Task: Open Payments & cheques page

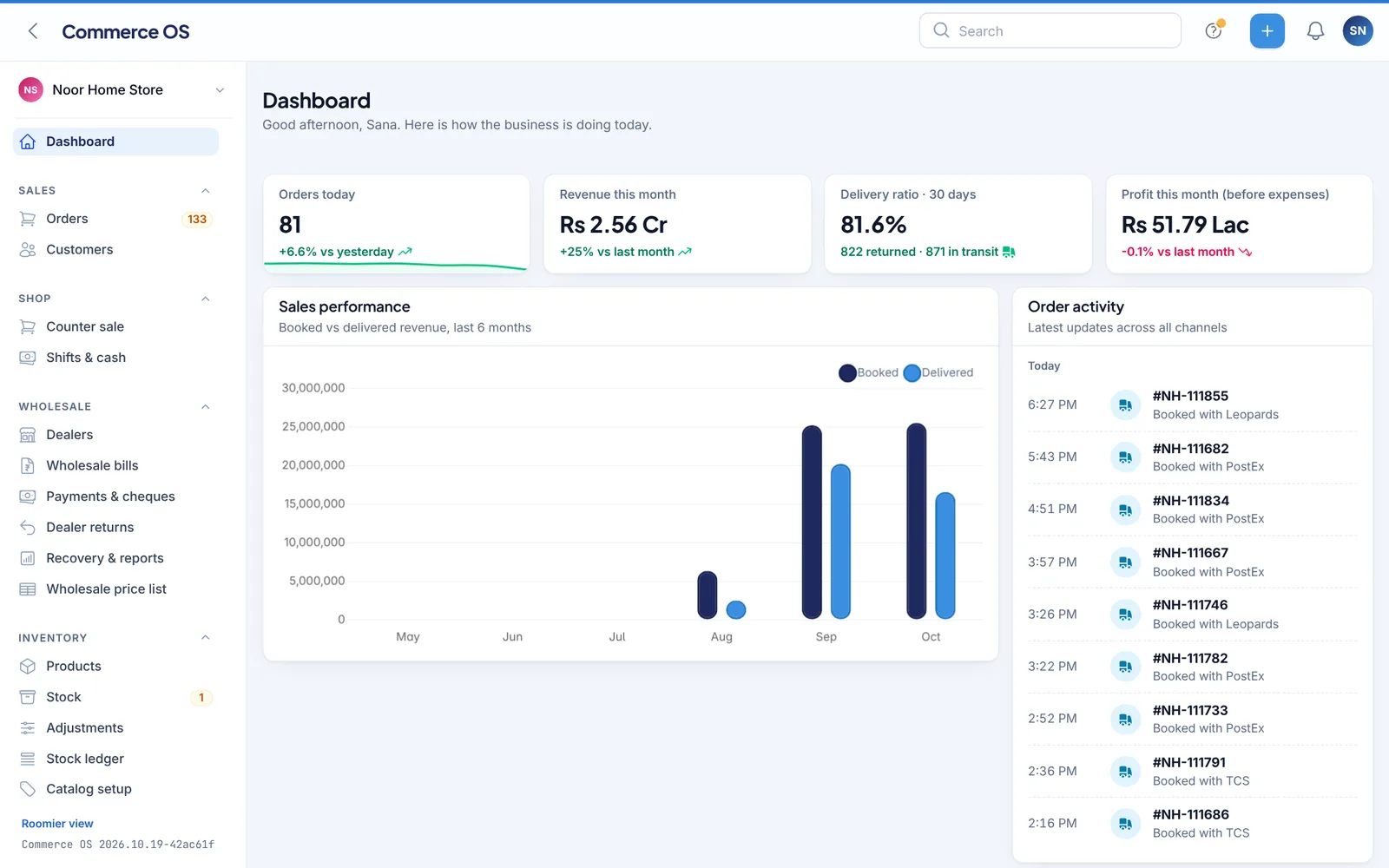Action: click(115, 496)
